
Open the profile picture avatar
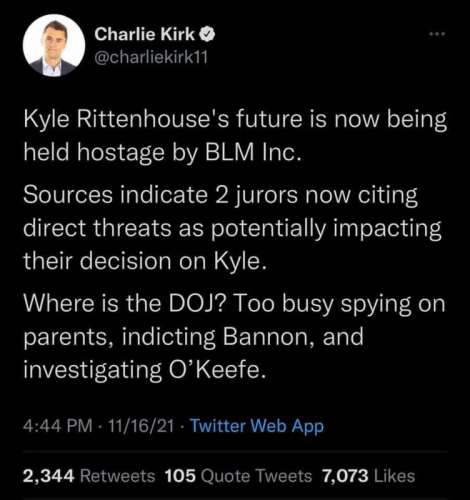pyautogui.click(x=54, y=46)
